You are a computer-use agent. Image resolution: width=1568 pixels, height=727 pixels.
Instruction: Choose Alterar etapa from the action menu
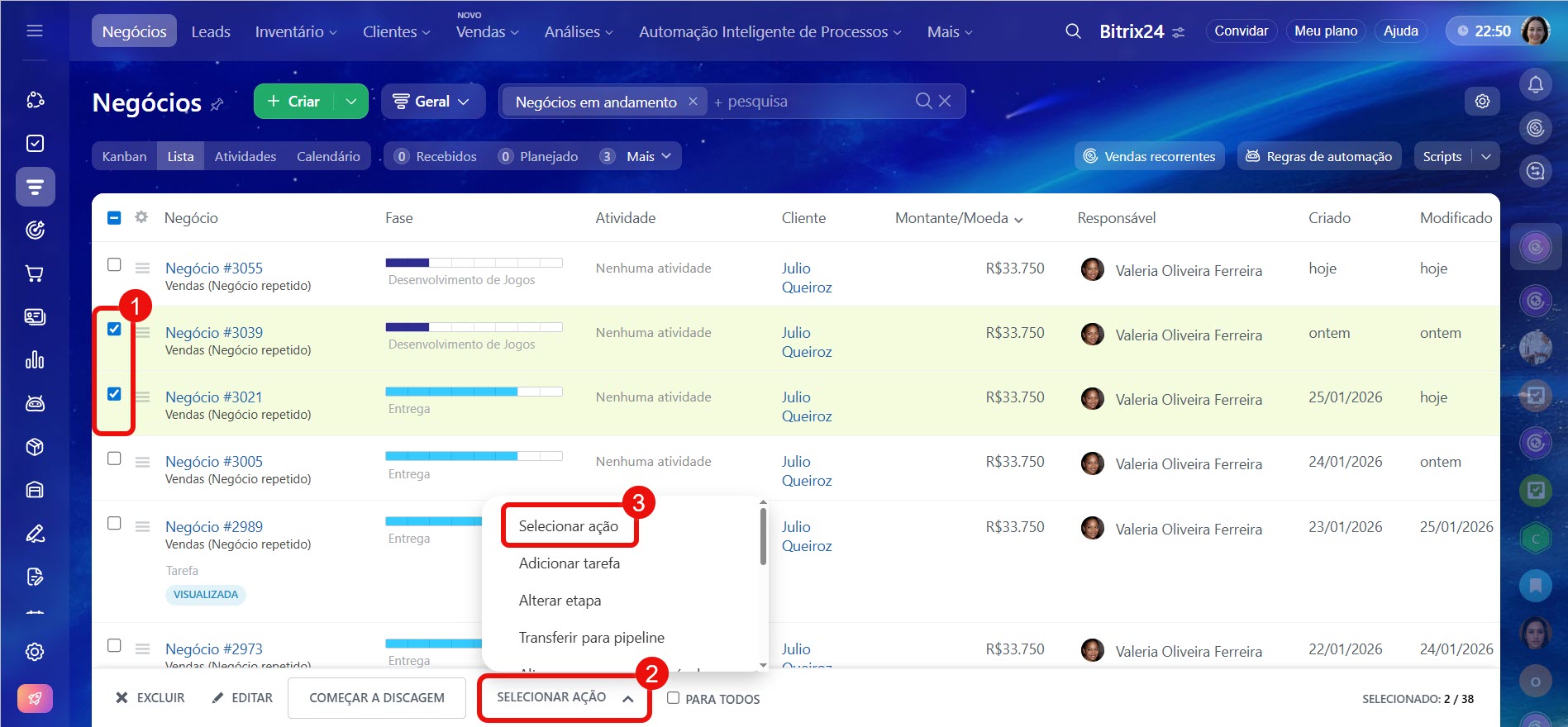point(560,601)
